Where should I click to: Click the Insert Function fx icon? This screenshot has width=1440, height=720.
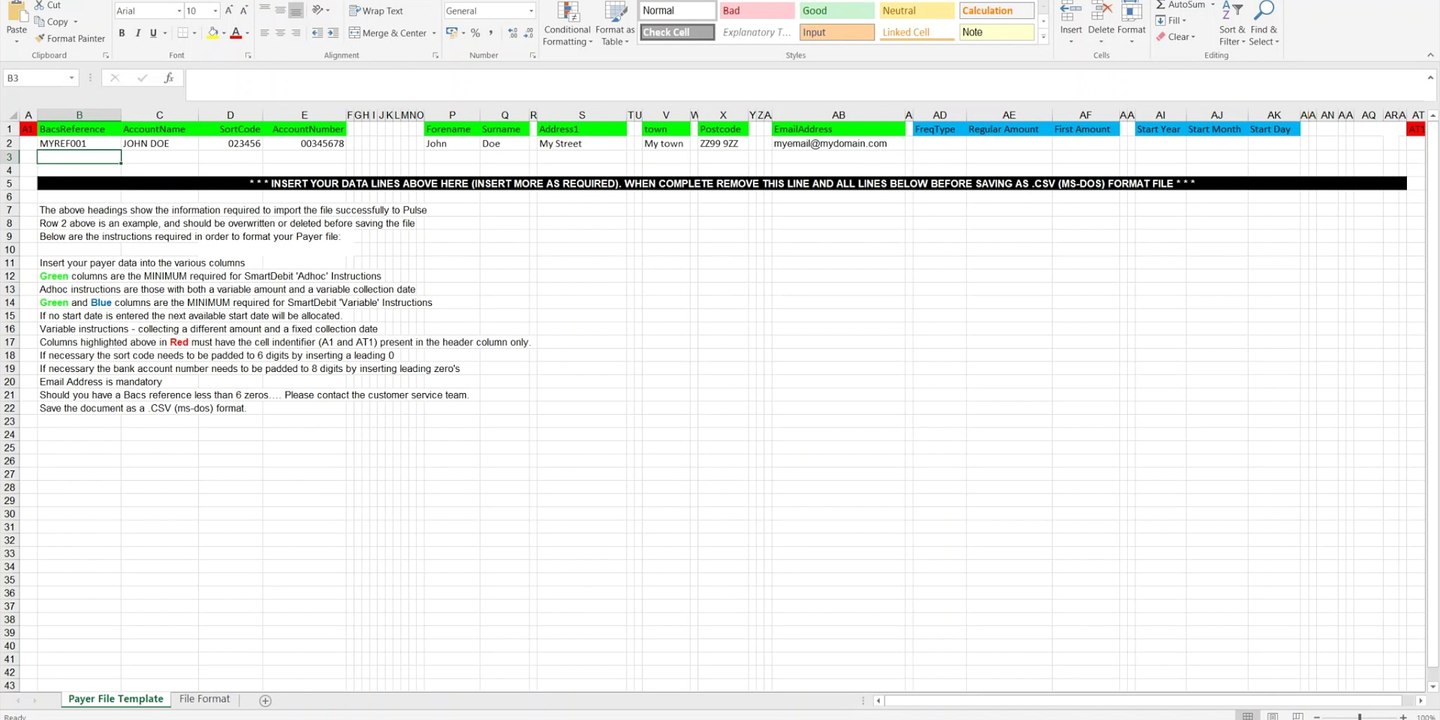(x=168, y=78)
